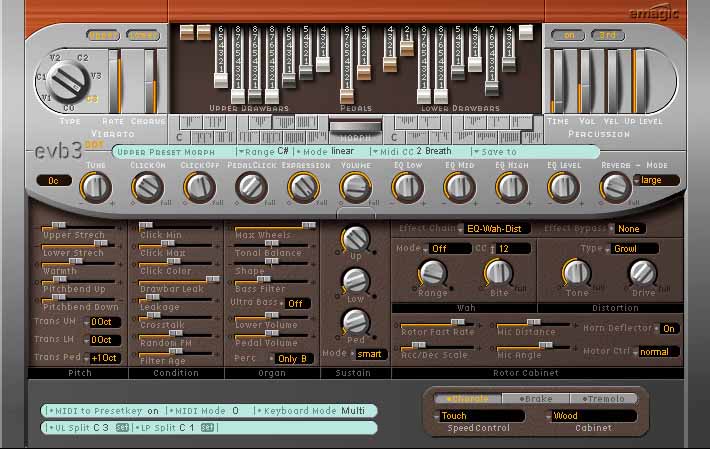Click the Sustain Up knob

(355, 239)
